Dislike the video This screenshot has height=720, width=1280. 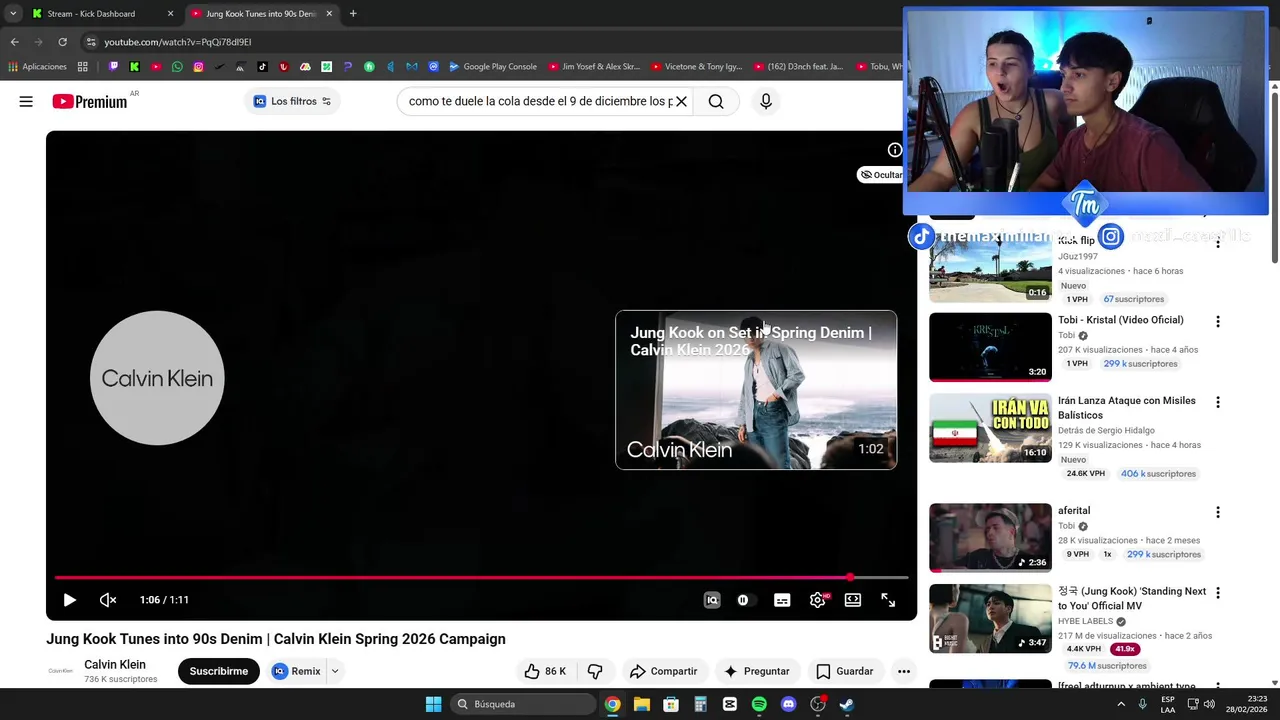click(595, 671)
